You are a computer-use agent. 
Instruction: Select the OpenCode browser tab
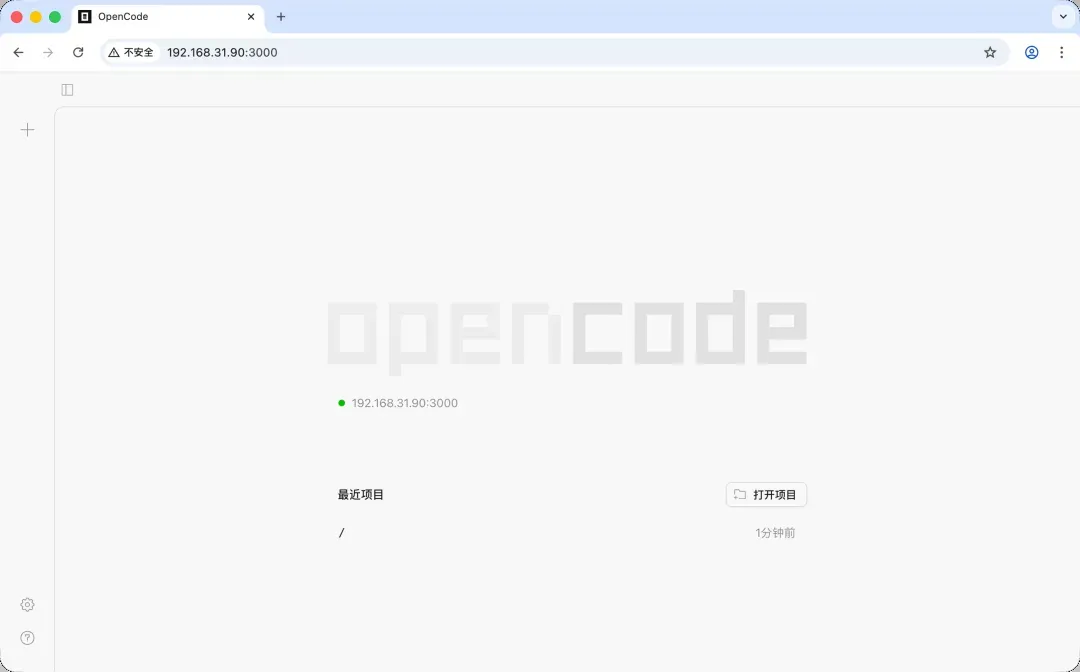168,17
